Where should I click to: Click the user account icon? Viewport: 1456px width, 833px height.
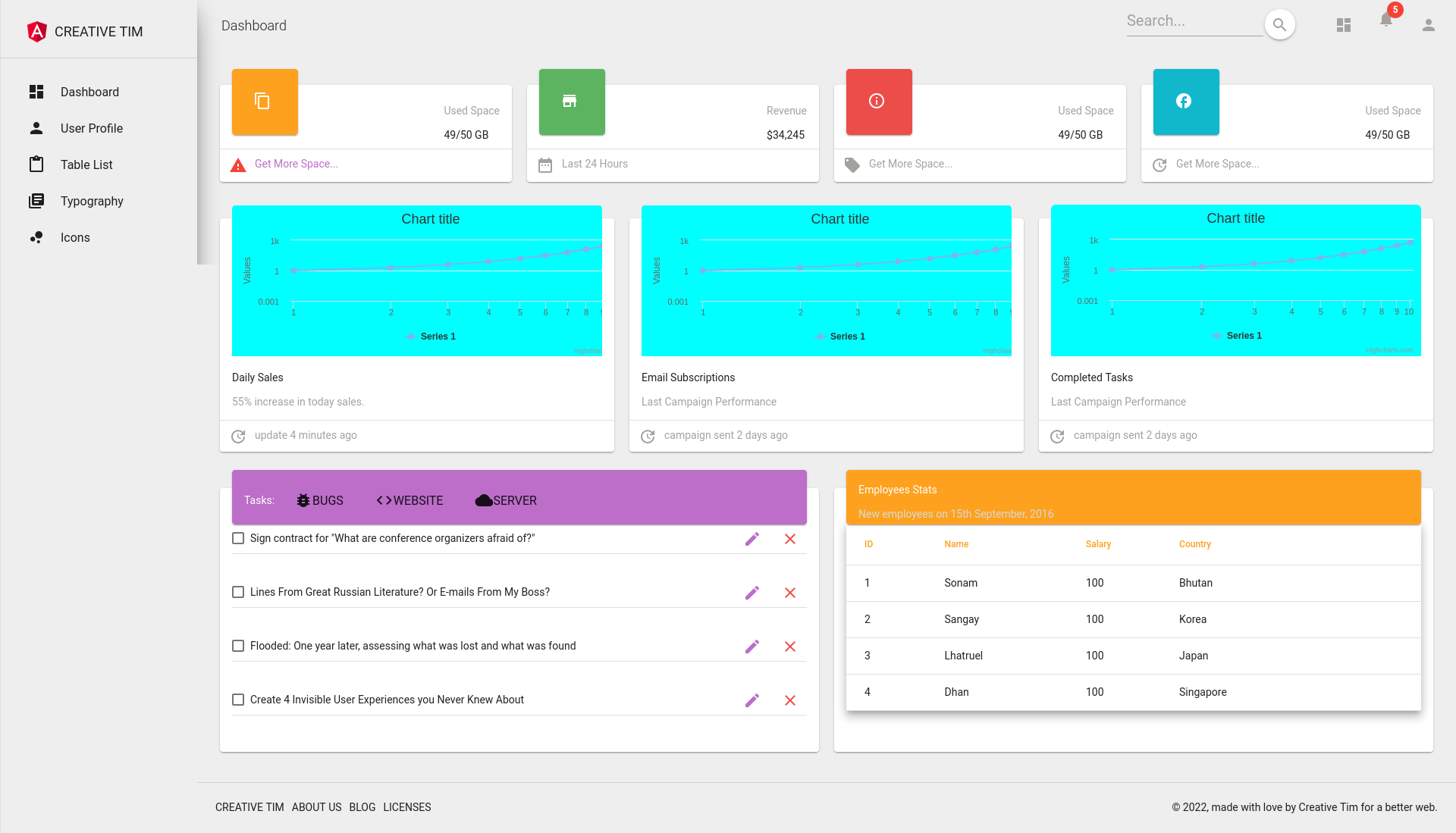(x=1428, y=25)
